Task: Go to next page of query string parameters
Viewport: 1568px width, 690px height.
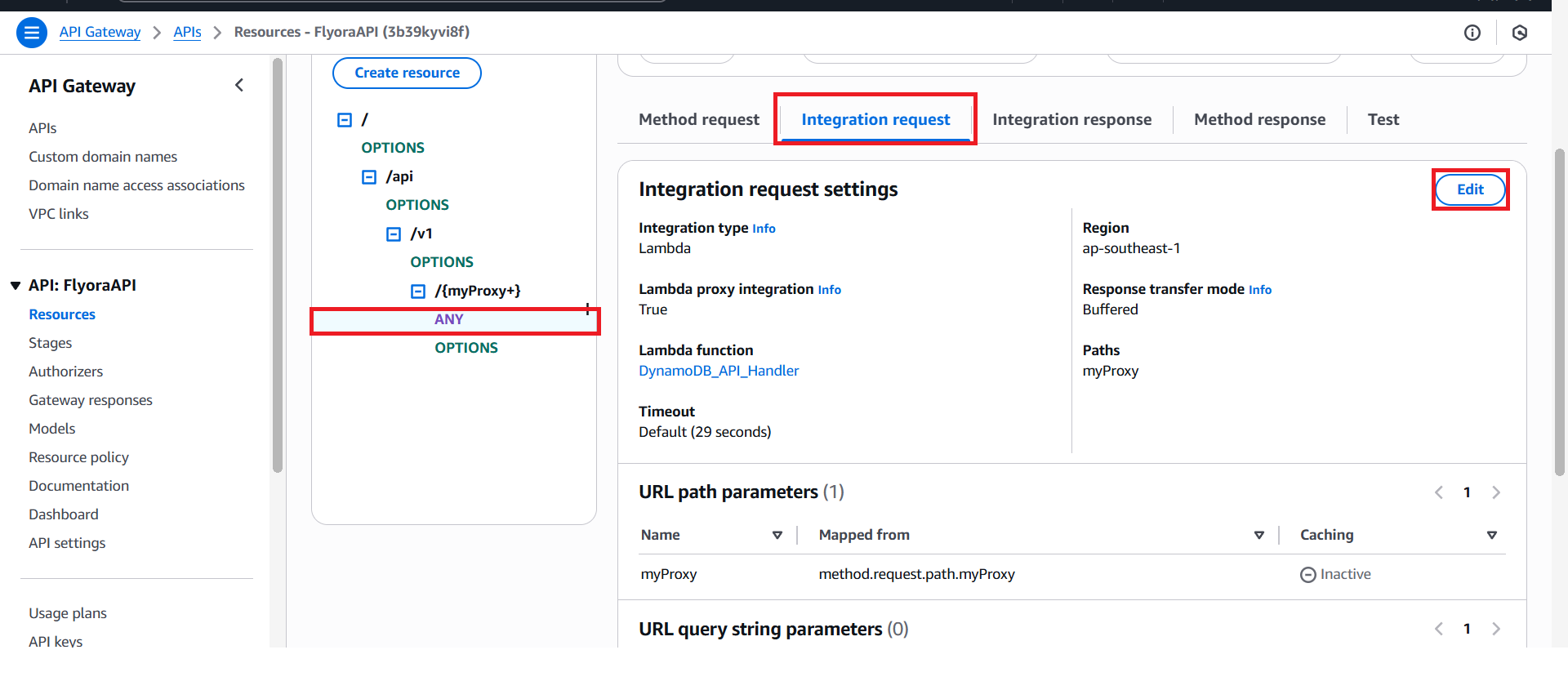Action: pos(1495,629)
